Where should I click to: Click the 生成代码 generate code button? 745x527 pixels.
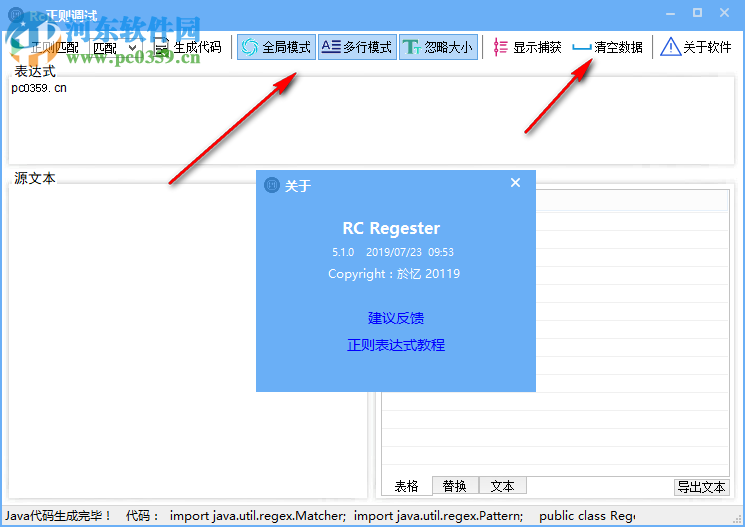tap(188, 47)
